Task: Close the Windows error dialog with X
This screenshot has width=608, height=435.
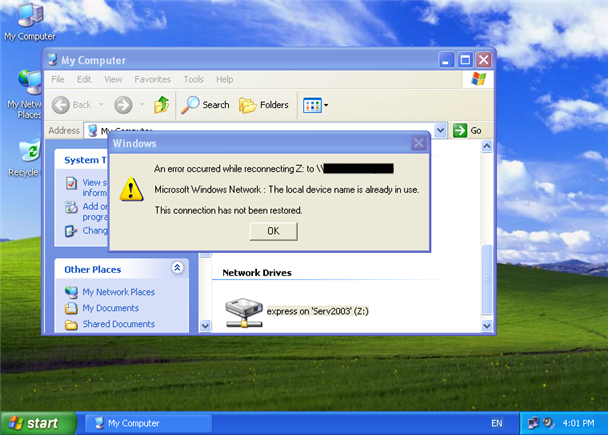Action: (418, 143)
